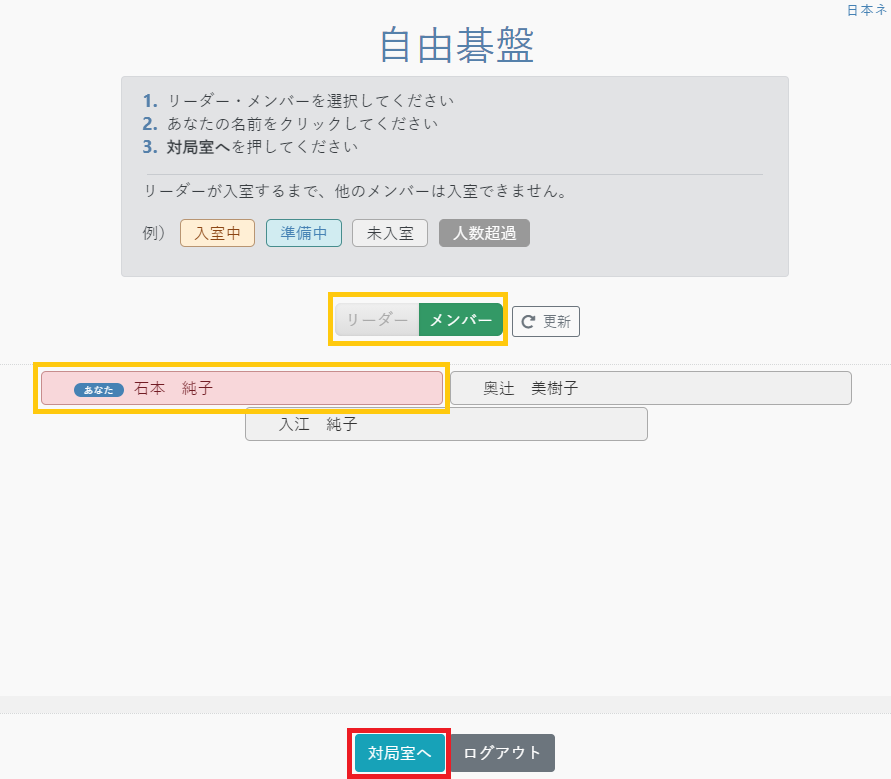The image size is (891, 779).
Task: Click instruction text 対局室へを押してください
Action: [262, 147]
